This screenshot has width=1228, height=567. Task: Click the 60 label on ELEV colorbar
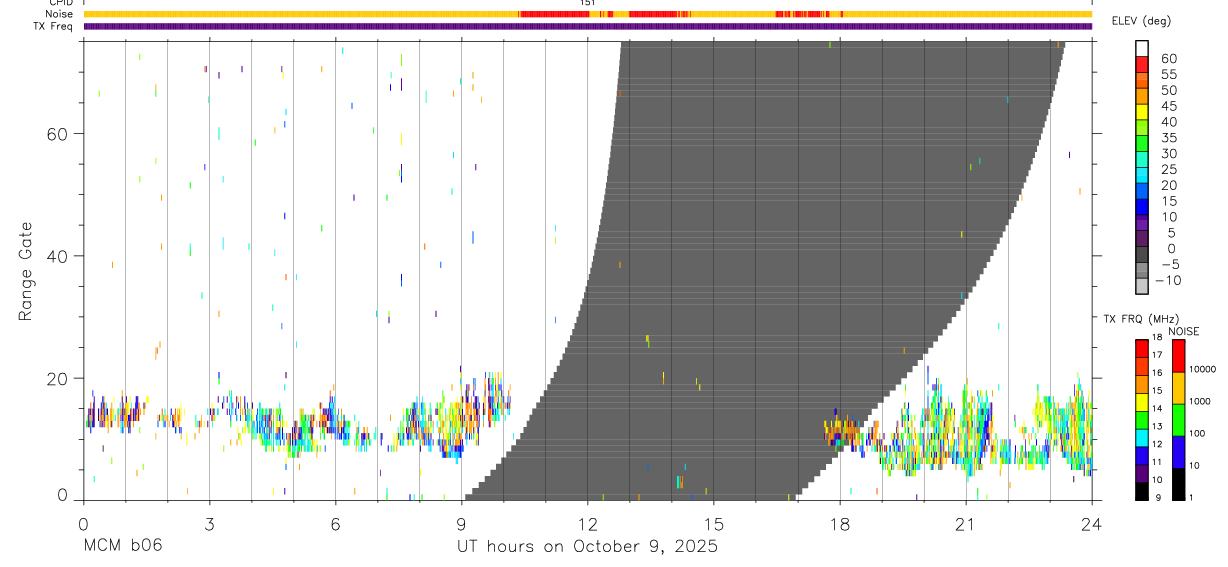tap(1168, 58)
